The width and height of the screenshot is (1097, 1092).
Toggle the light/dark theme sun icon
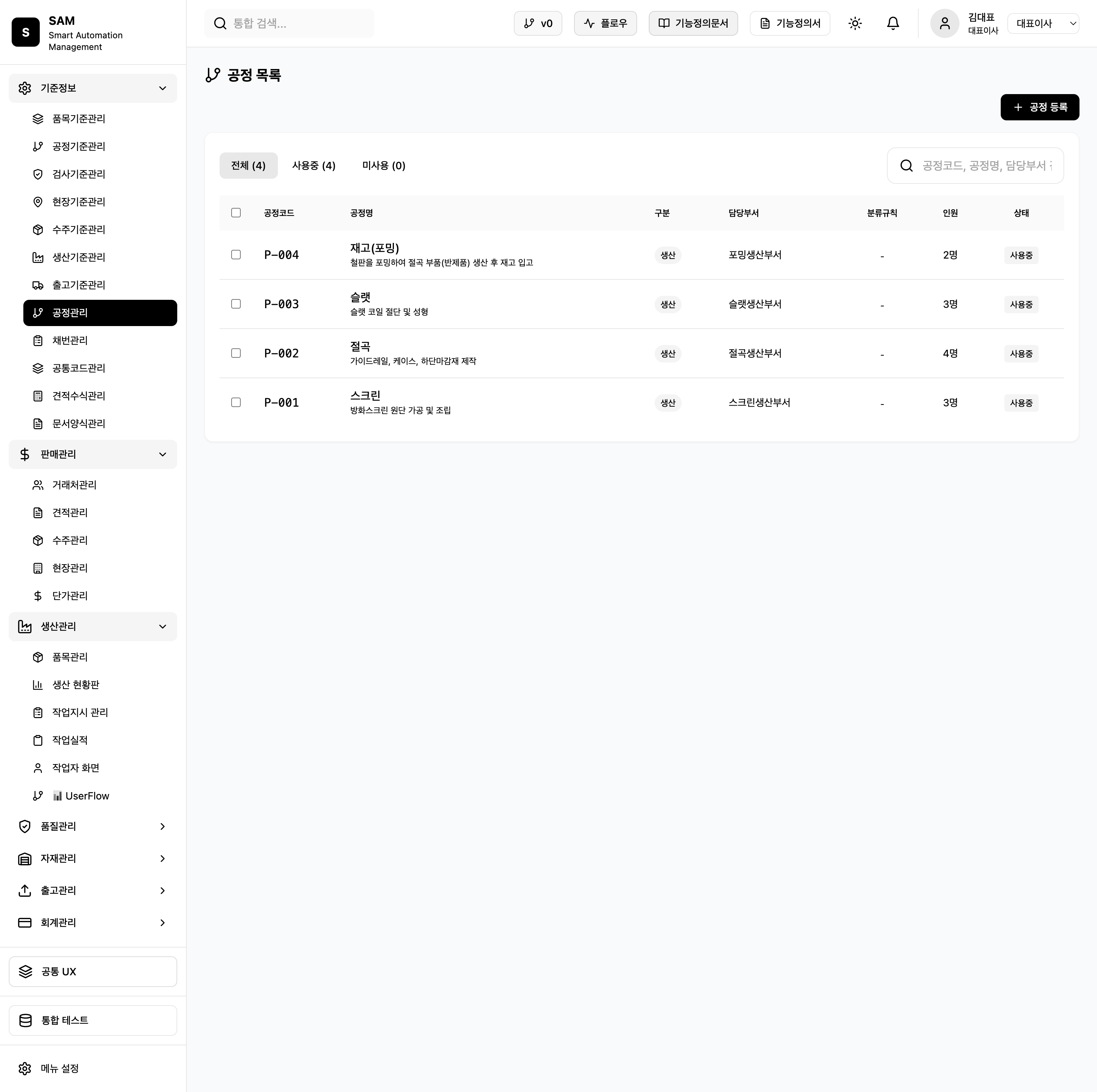pos(854,23)
